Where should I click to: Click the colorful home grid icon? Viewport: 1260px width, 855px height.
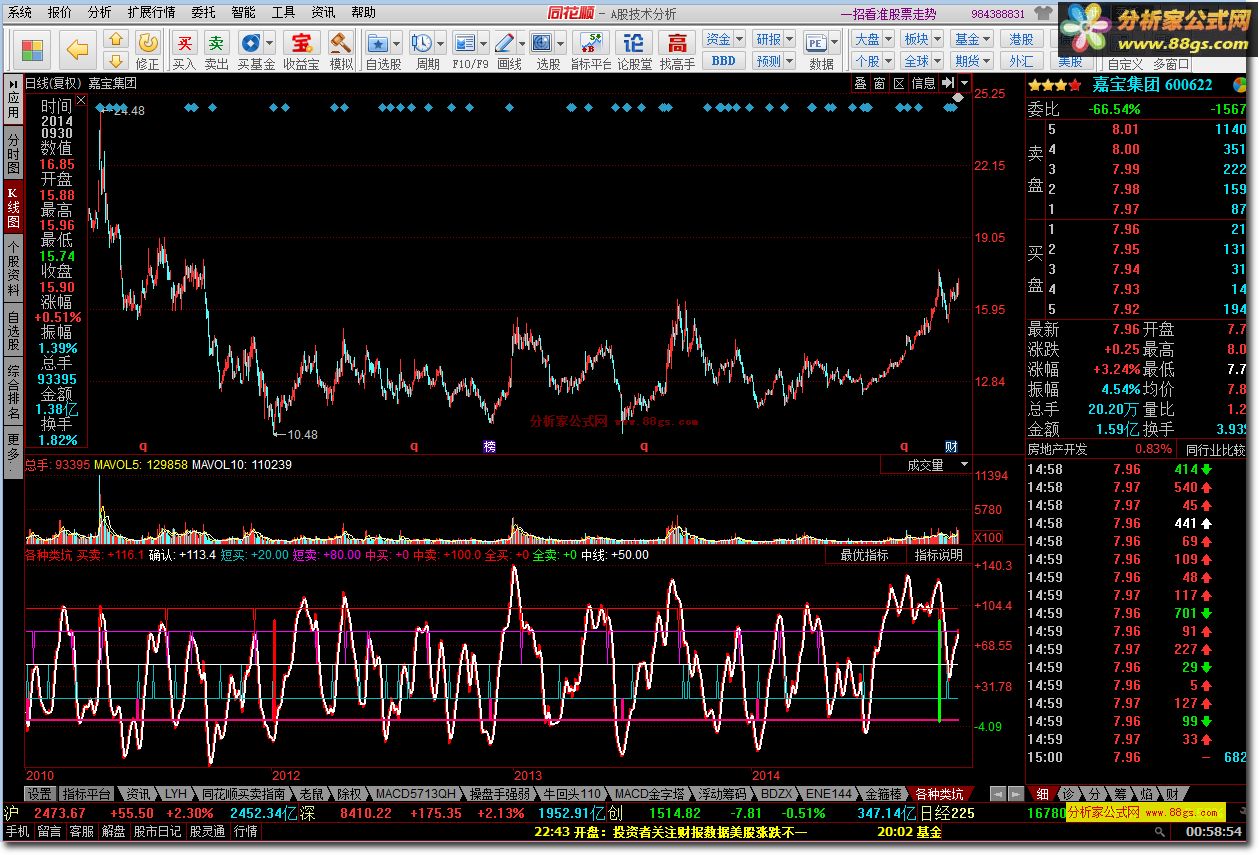click(x=33, y=51)
